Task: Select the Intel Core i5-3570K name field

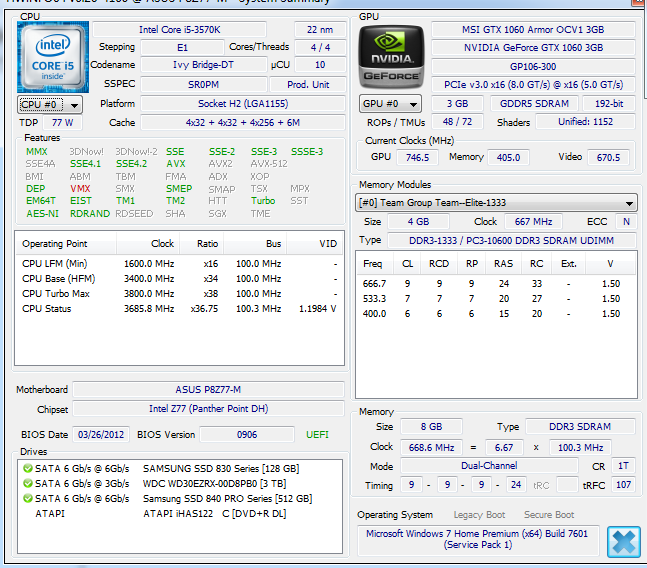Action: point(179,30)
